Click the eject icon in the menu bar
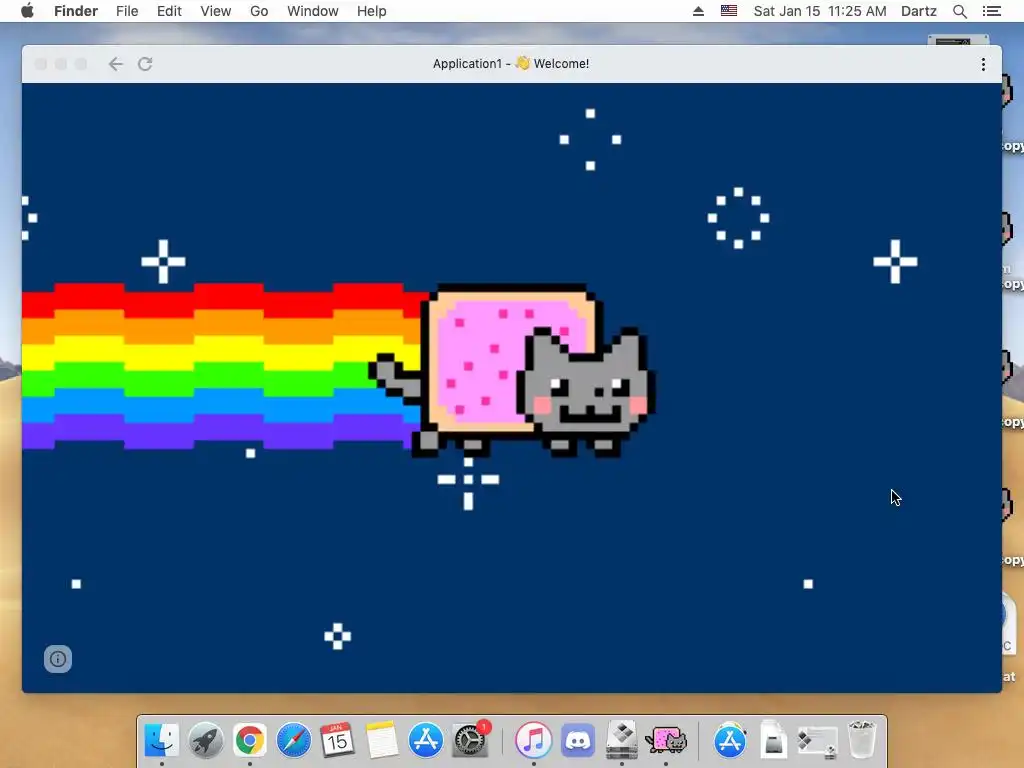Image resolution: width=1024 pixels, height=768 pixels. pyautogui.click(x=698, y=11)
